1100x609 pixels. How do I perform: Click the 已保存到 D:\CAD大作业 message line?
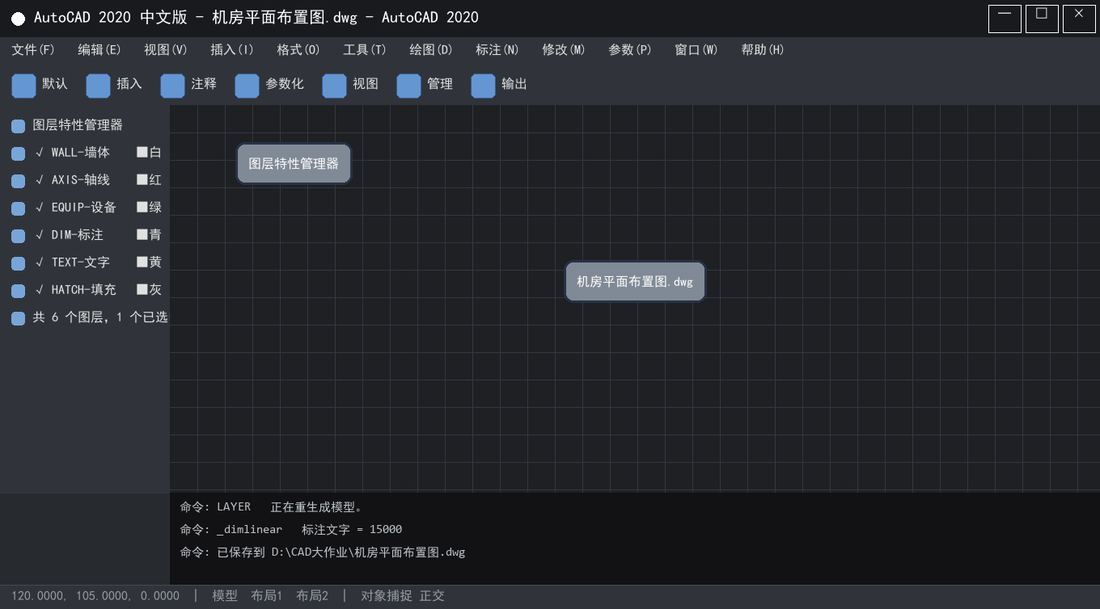pos(323,552)
